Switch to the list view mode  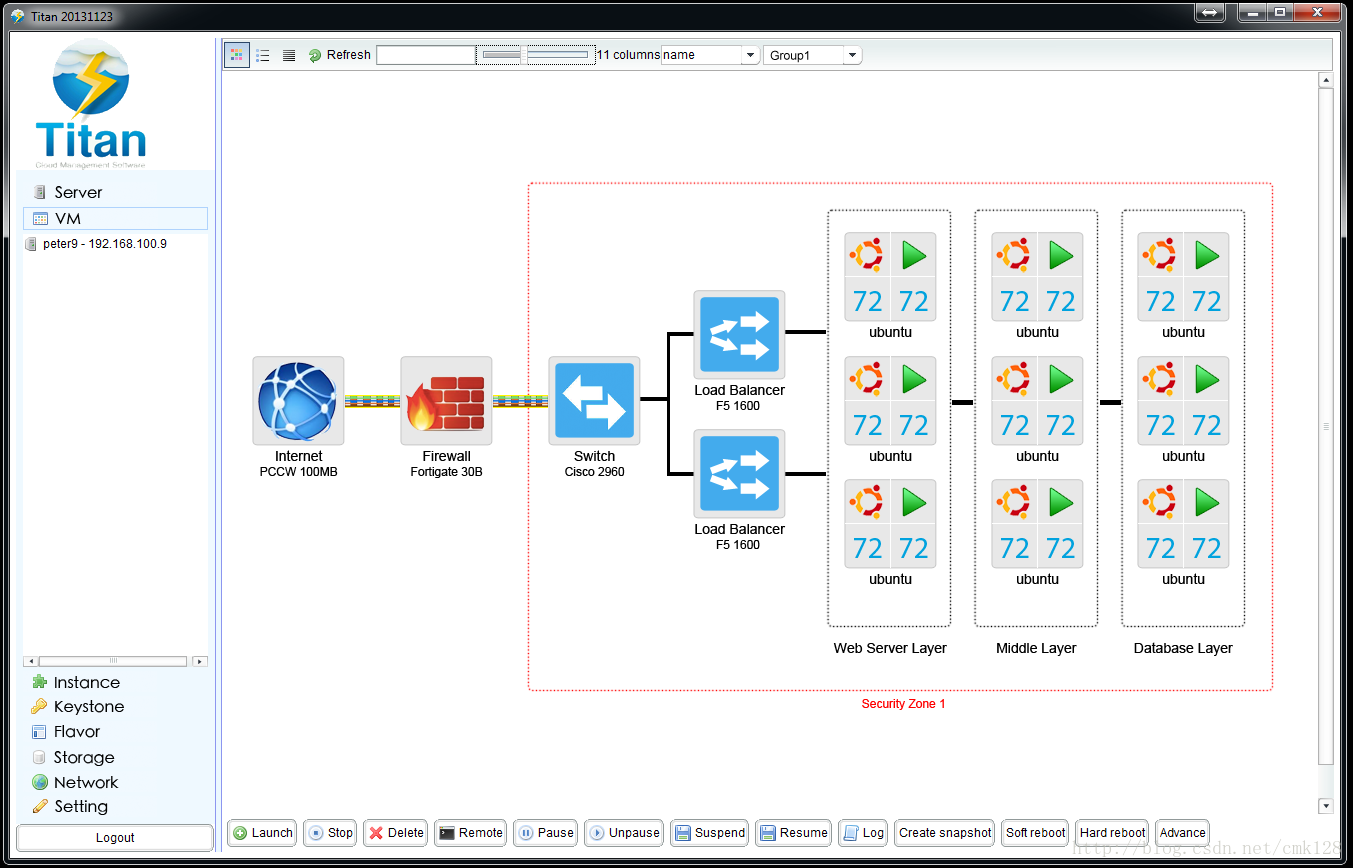263,55
